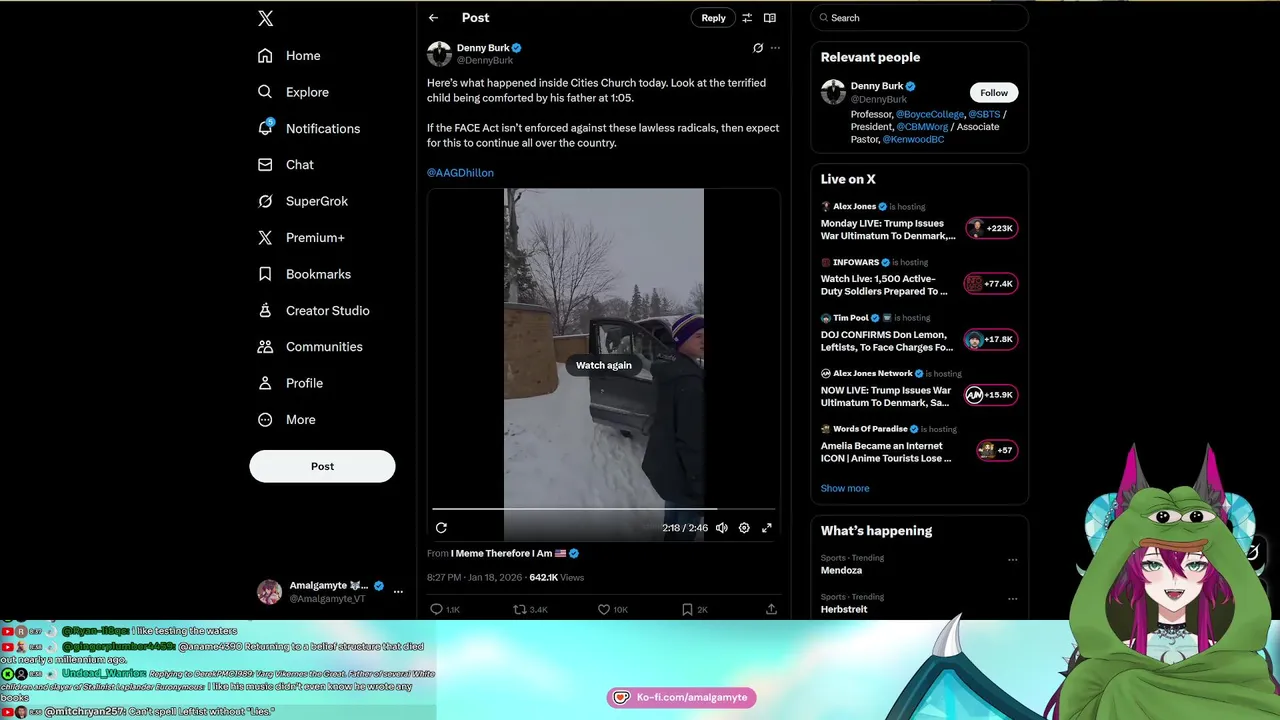Open account menu dots beside Amalgamyte
The width and height of the screenshot is (1280, 720).
click(398, 592)
